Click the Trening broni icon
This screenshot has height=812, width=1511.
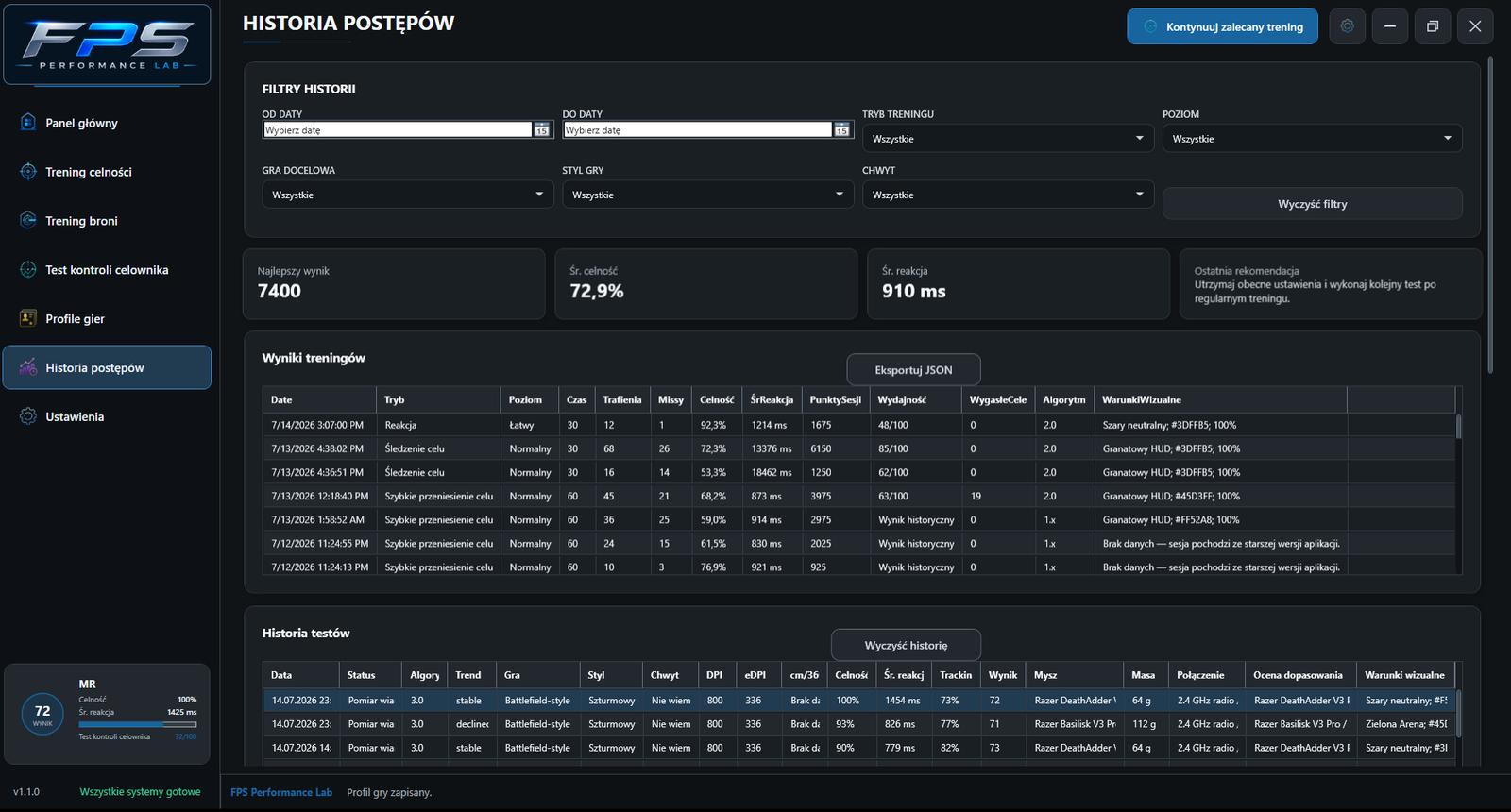(28, 220)
